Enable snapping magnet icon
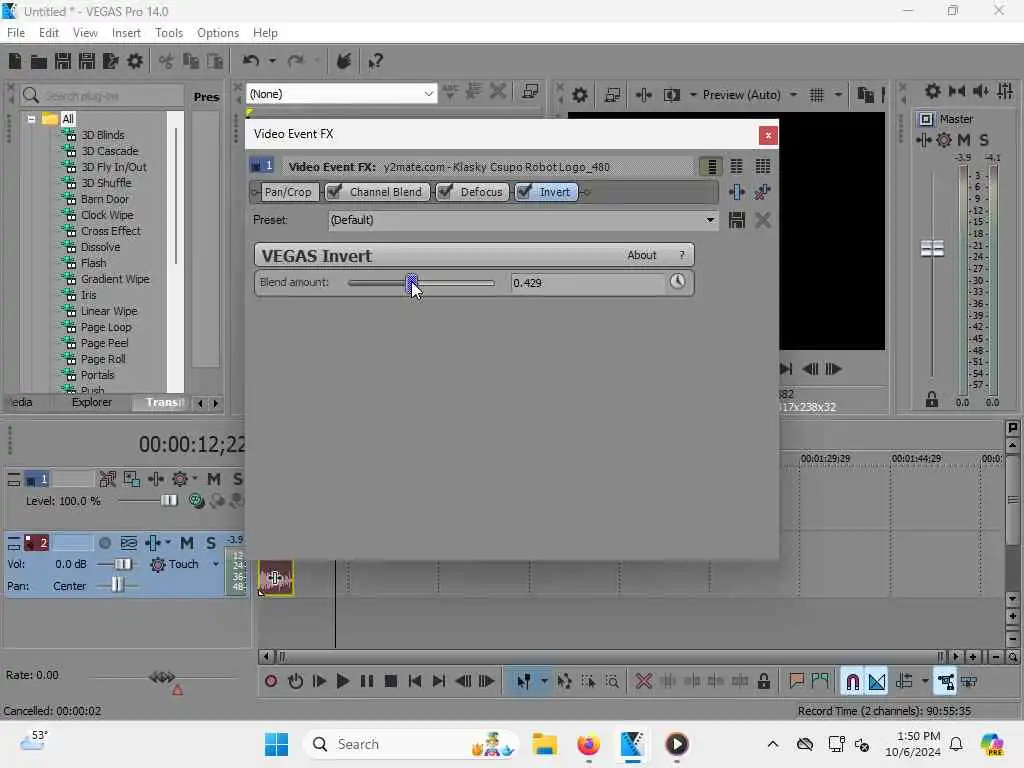 pyautogui.click(x=852, y=682)
